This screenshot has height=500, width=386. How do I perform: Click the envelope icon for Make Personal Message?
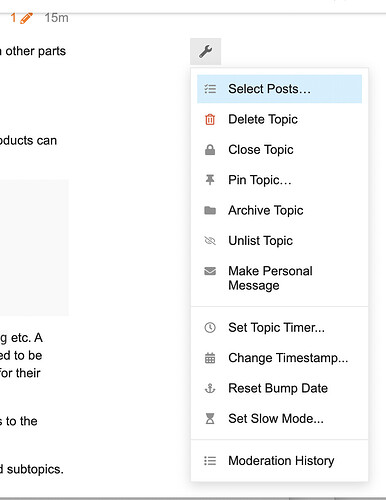210,271
